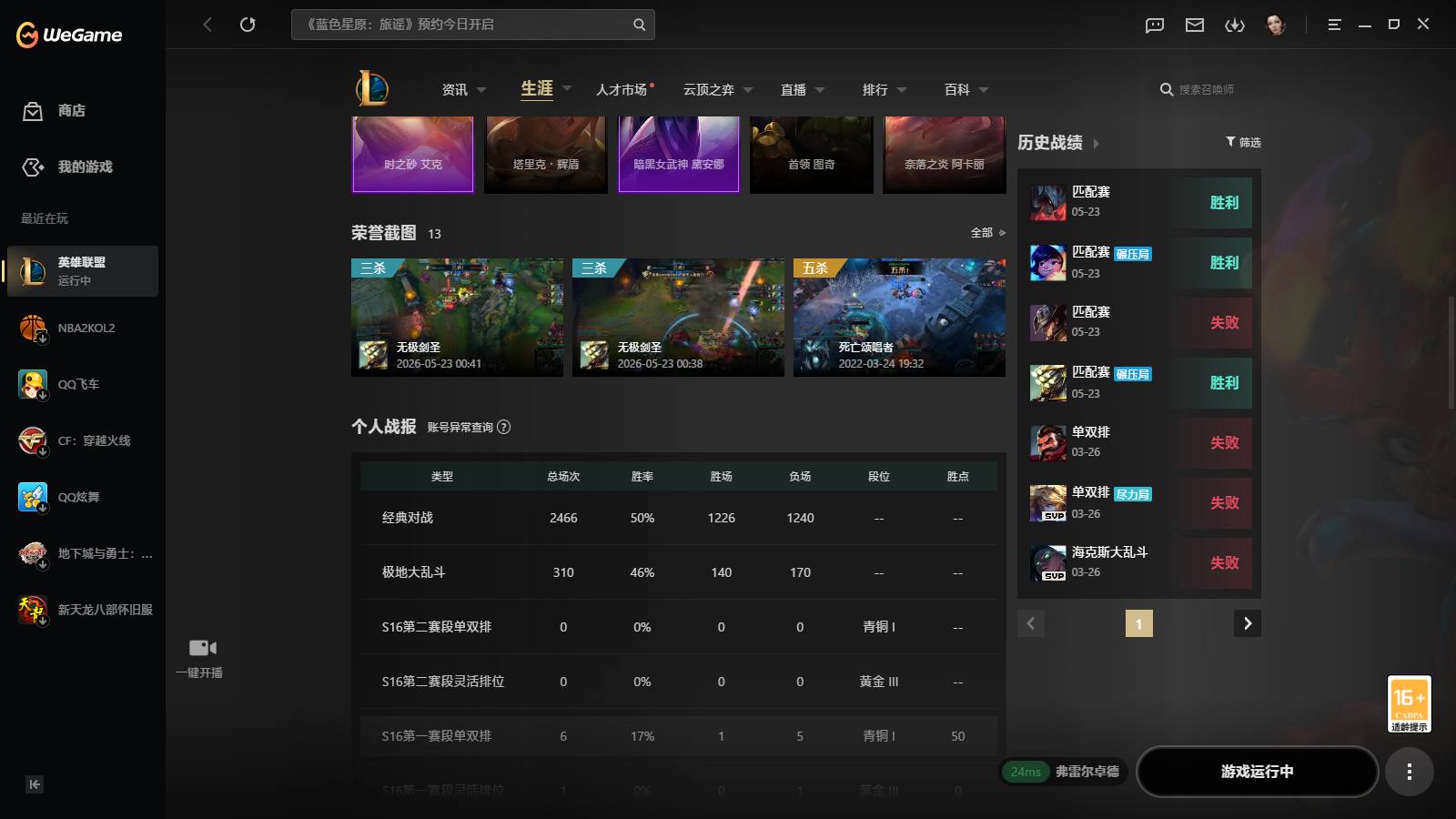The height and width of the screenshot is (819, 1456).
Task: Expand the 直播 dropdown menu
Action: pos(820,90)
